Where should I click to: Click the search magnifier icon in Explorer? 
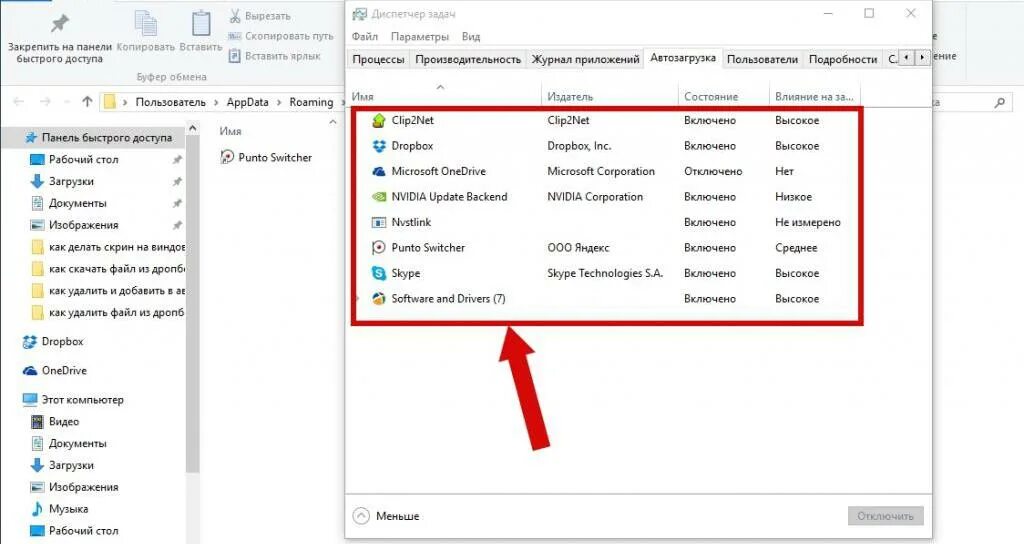coord(1000,103)
